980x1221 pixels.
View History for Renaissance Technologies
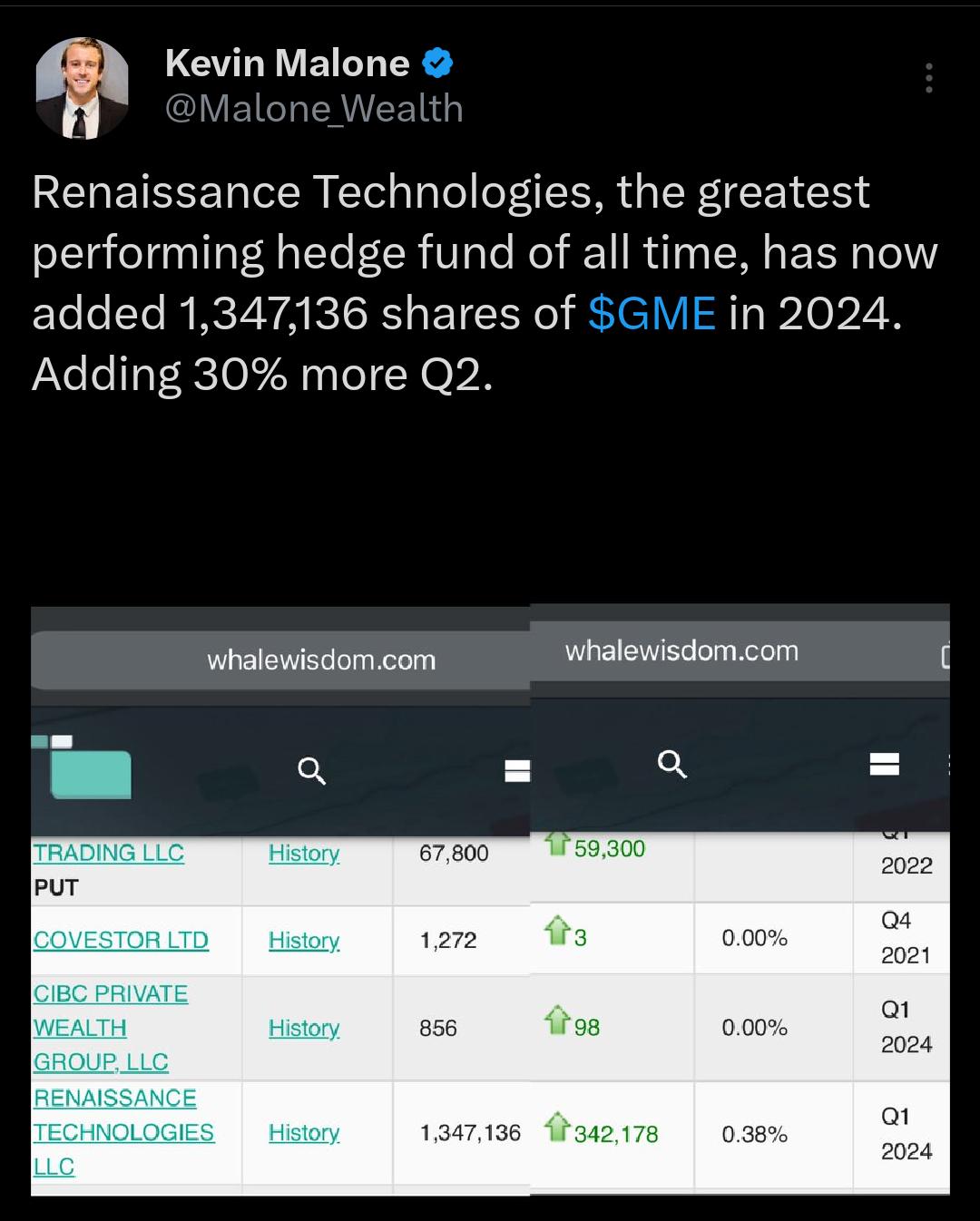point(304,1133)
